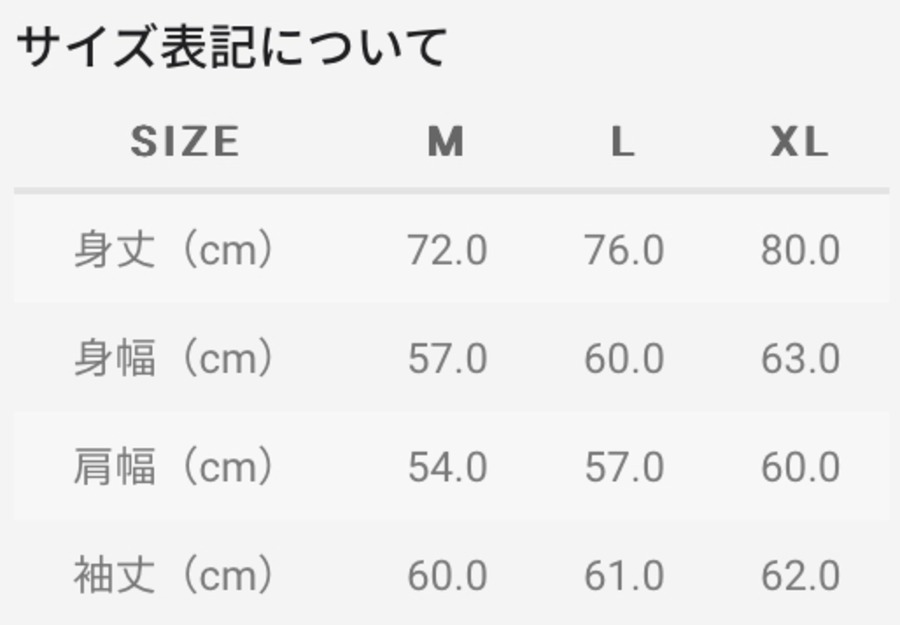Click the 63.0 body width value

[x=800, y=358]
